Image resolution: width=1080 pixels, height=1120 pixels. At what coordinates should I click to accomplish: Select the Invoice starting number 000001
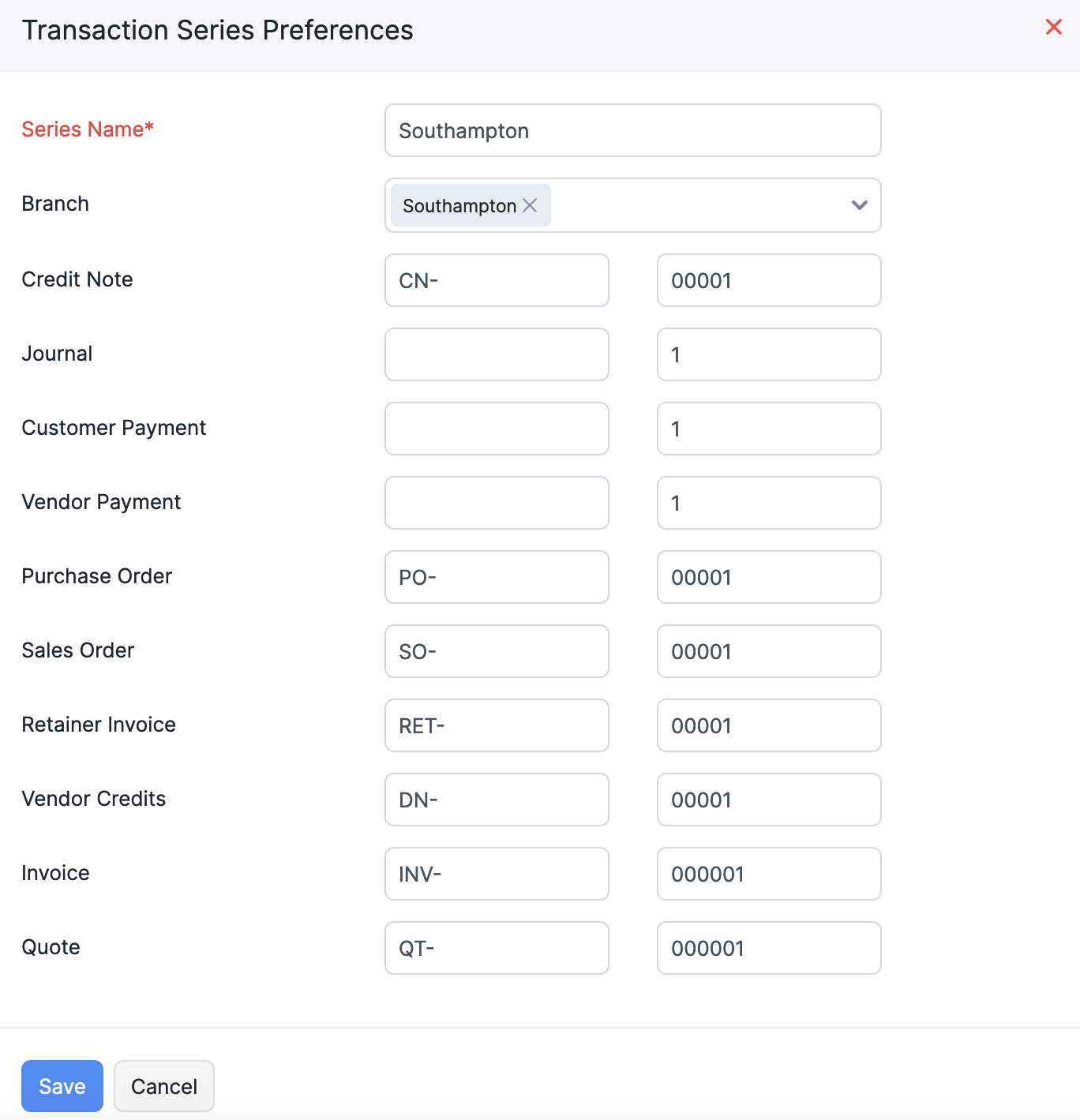(768, 874)
